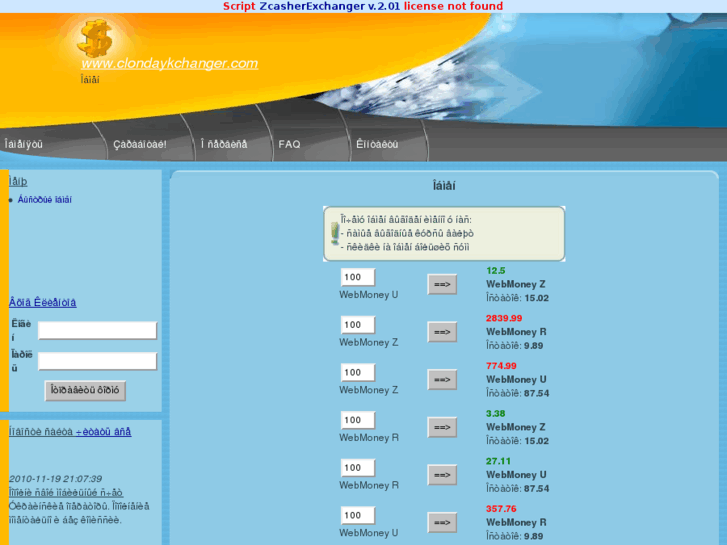Screen dimensions: 727x545
Task: Select the first navigation tab left of 'Çàðàáîòàé!'
Action: (24, 144)
